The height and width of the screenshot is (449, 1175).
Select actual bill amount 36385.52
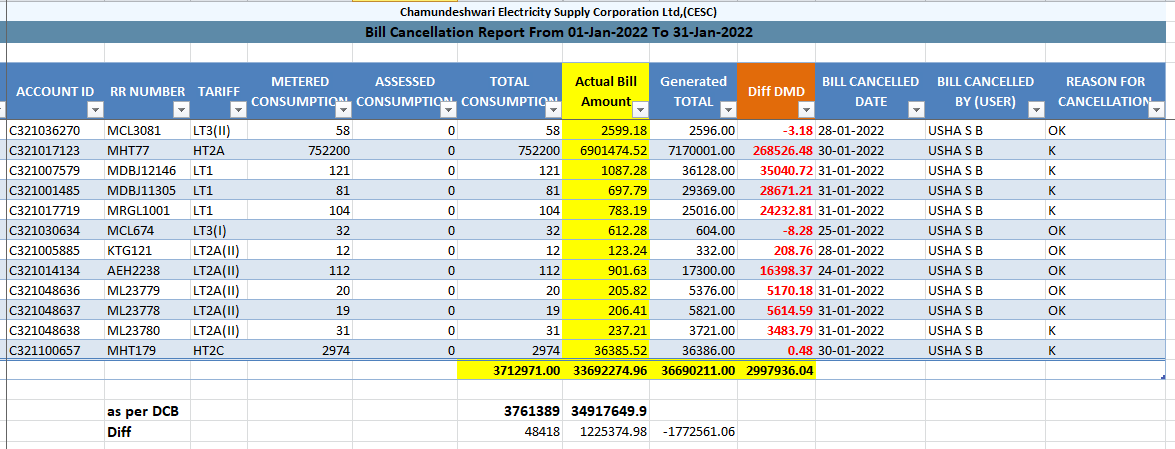coord(606,350)
